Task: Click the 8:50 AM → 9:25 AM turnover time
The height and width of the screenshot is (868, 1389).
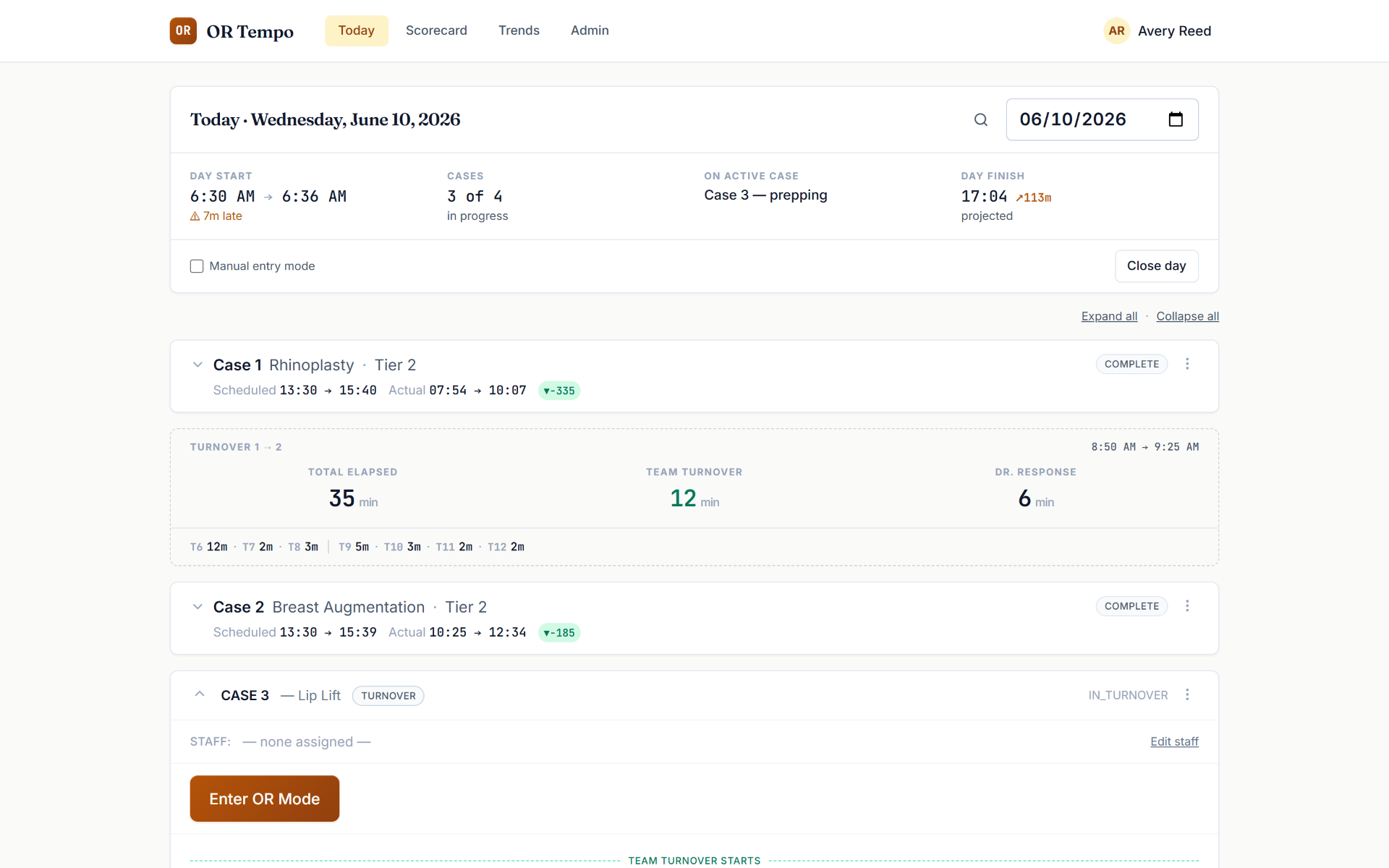Action: point(1144,447)
